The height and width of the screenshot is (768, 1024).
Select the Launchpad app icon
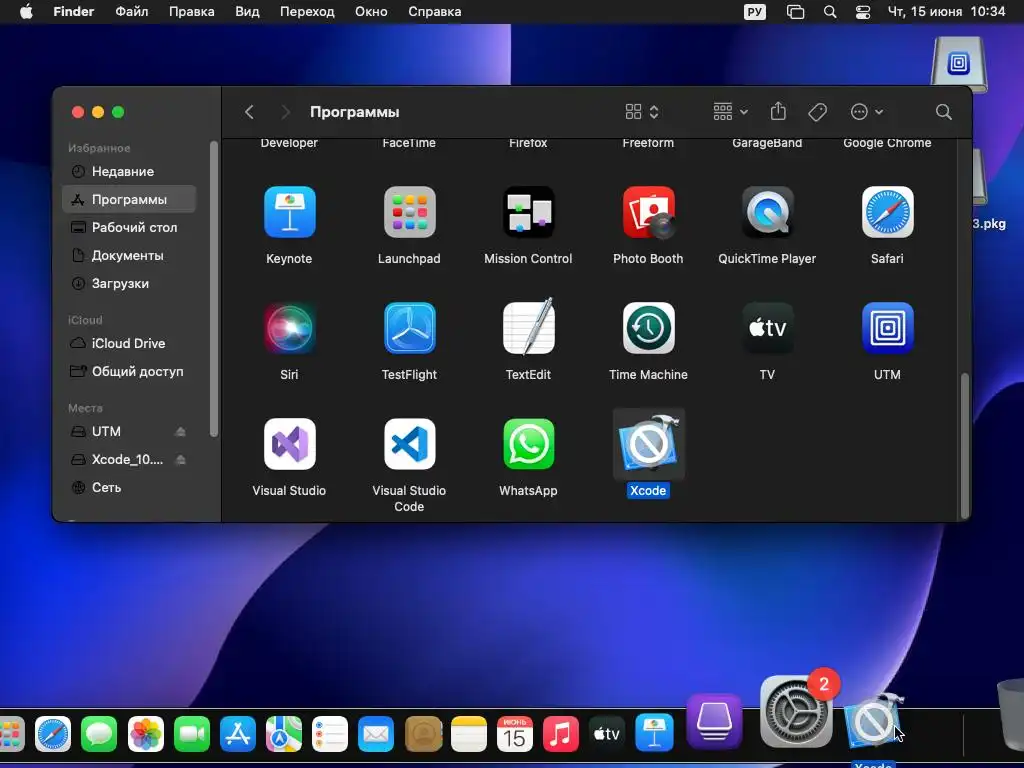coord(409,212)
